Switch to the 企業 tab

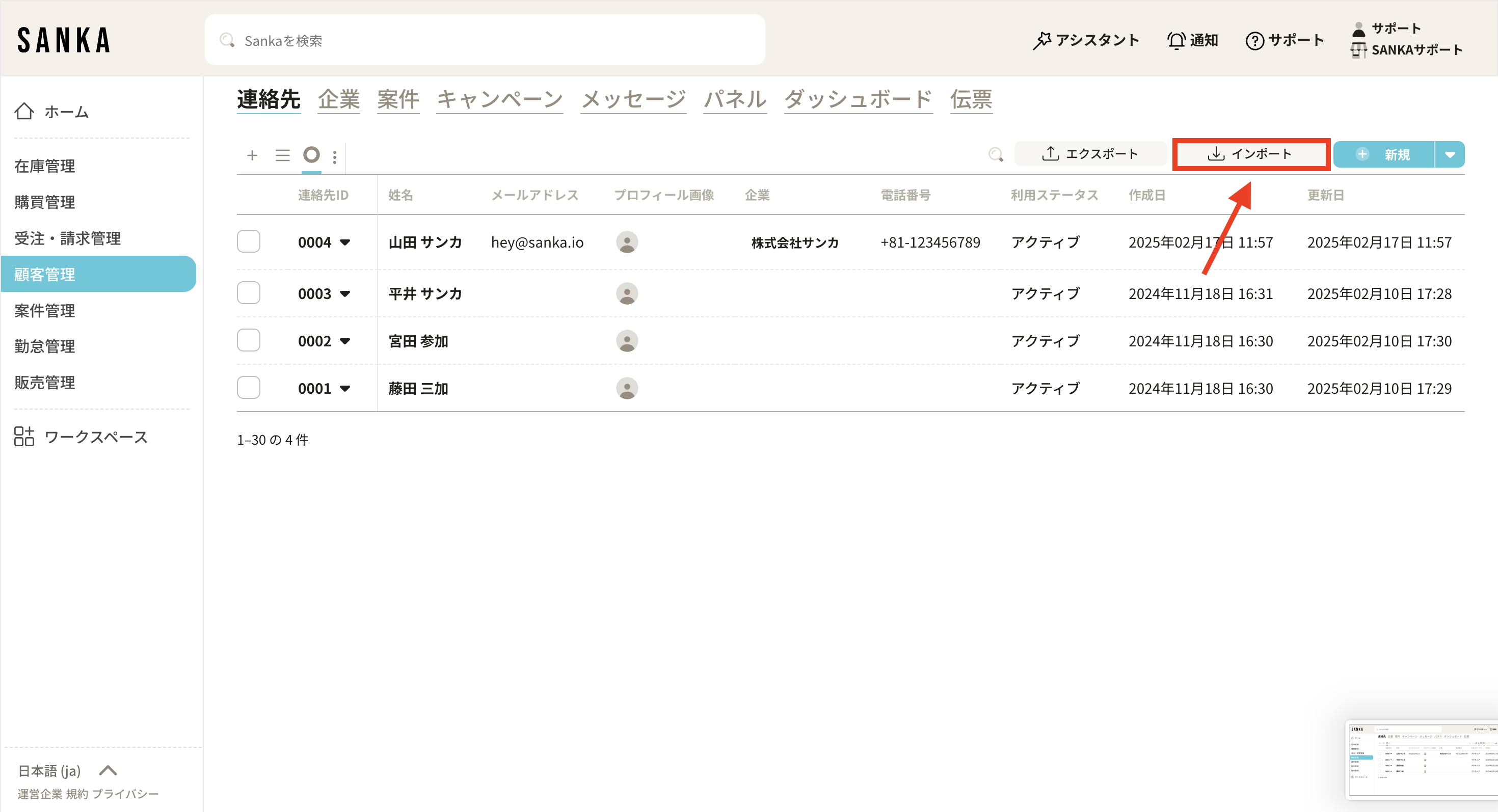[x=338, y=99]
